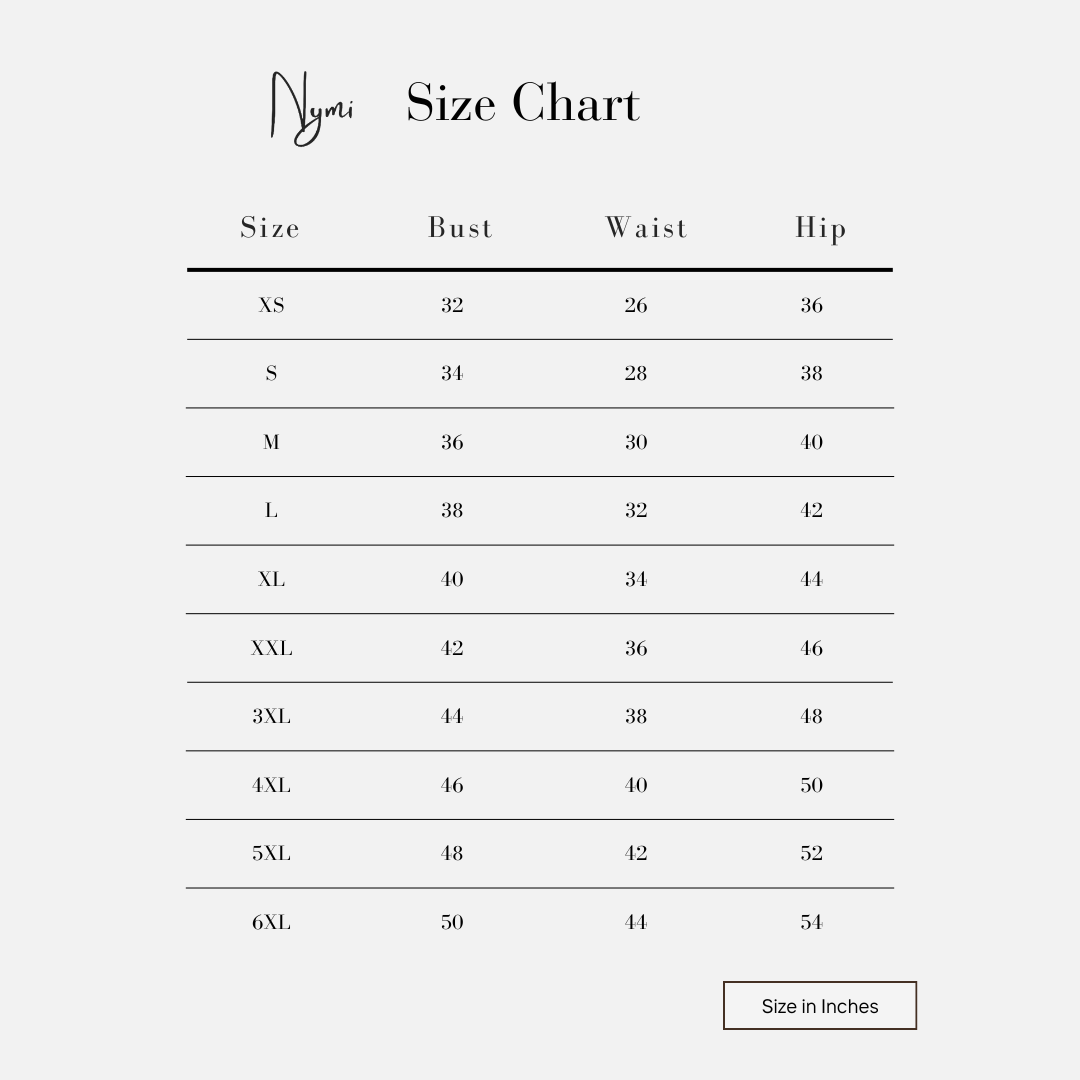Click the L size row label
Image resolution: width=1080 pixels, height=1080 pixels.
click(271, 510)
